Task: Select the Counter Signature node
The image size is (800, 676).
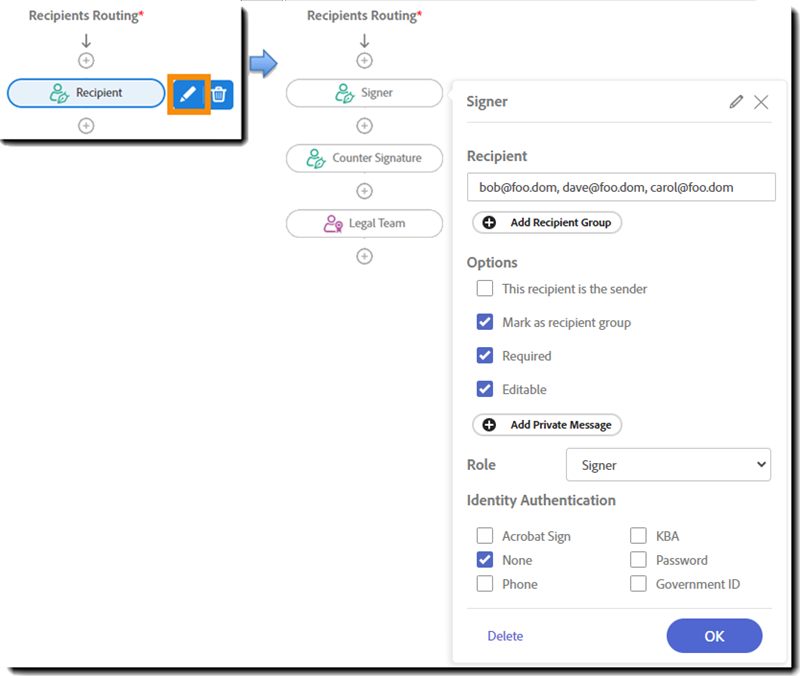Action: tap(364, 158)
